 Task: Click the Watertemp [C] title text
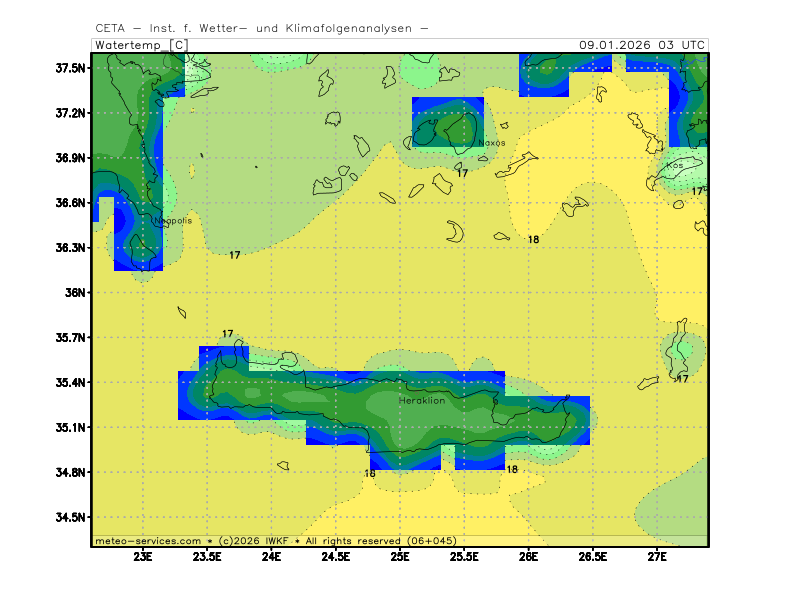(139, 45)
